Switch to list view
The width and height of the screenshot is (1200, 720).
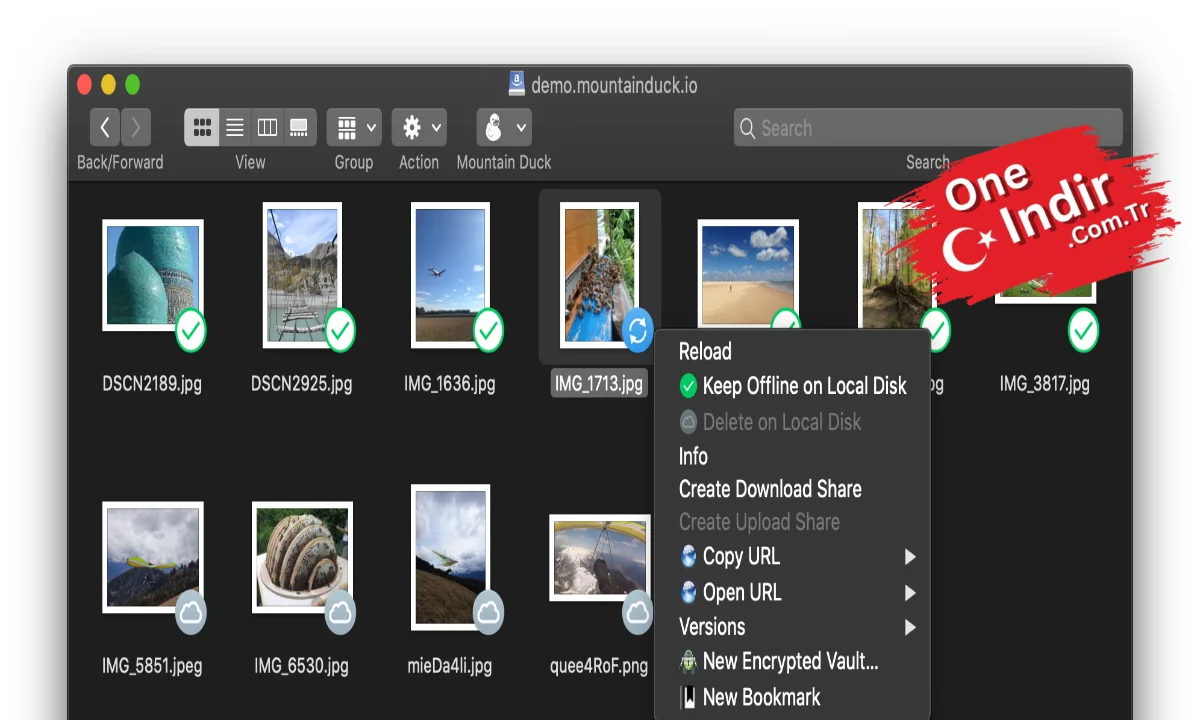point(235,128)
